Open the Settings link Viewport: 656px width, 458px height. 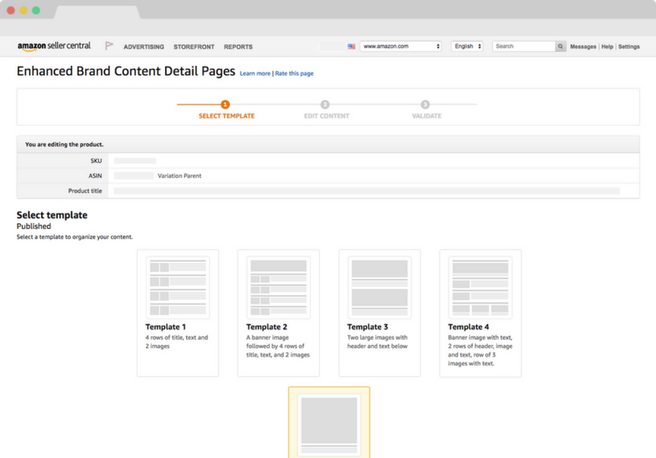click(629, 46)
